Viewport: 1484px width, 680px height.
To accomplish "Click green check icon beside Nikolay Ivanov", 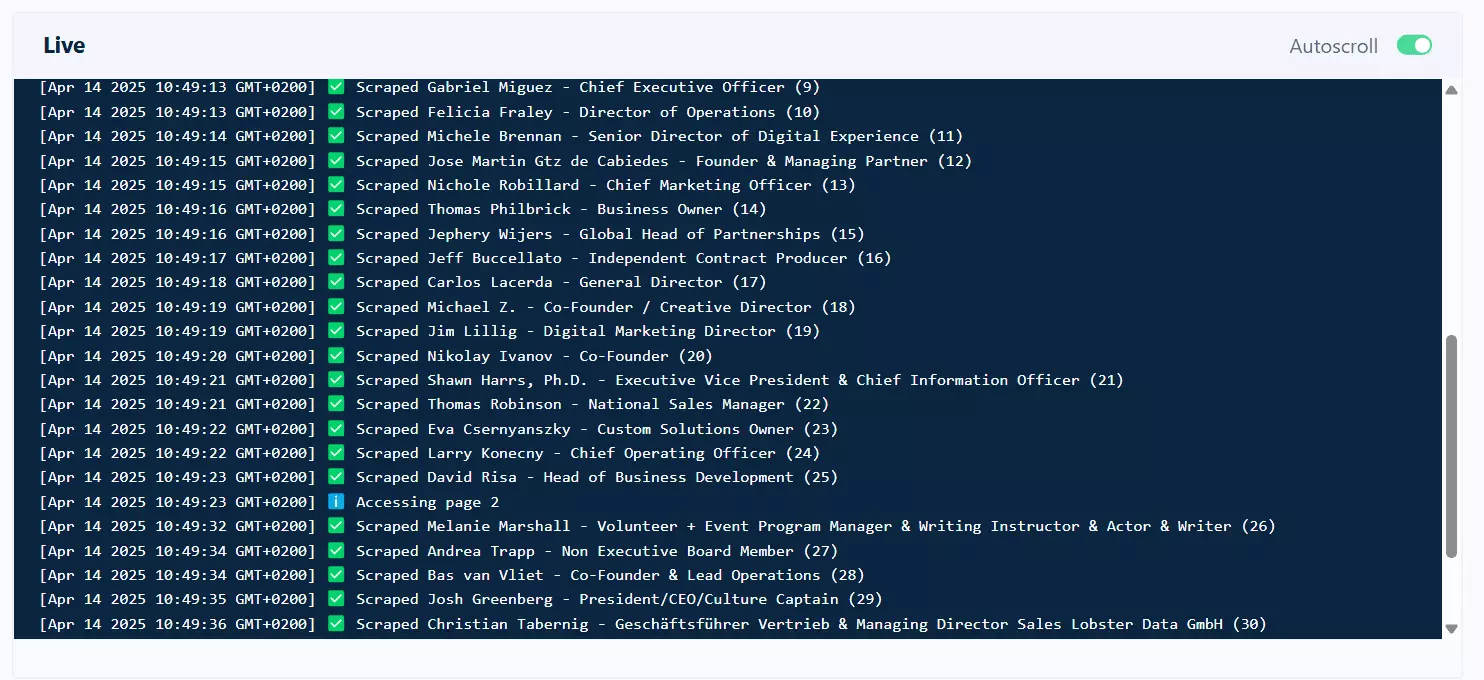I will [x=336, y=356].
